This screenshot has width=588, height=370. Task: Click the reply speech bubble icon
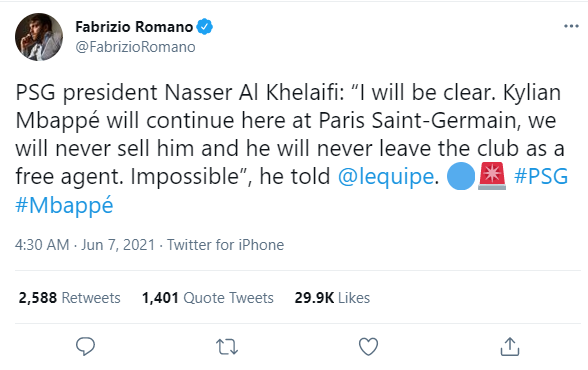tap(86, 346)
